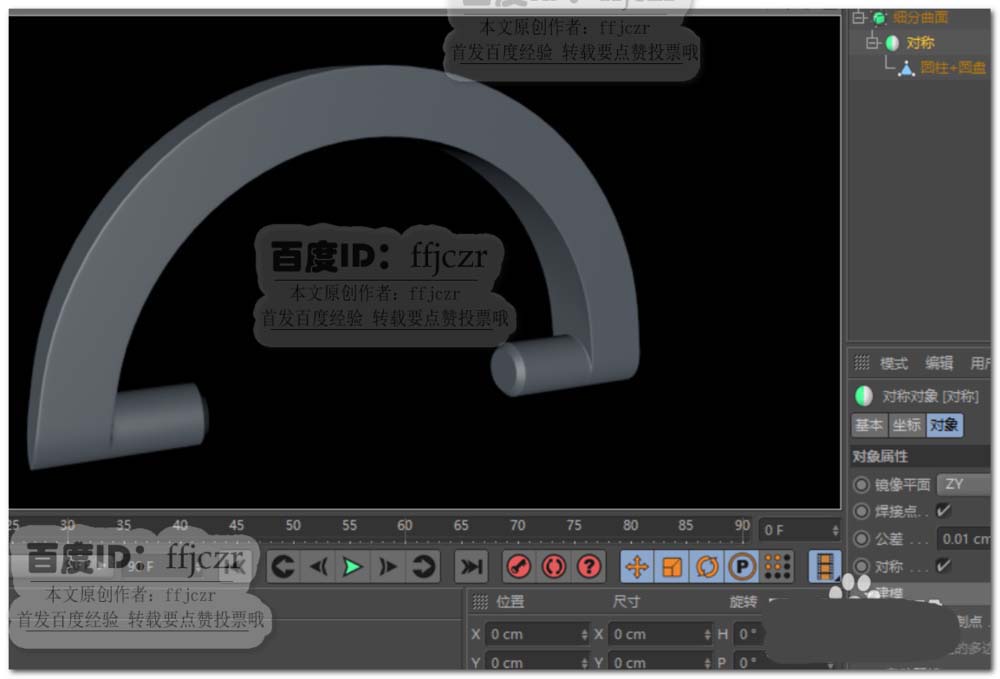Collapse the 对称 tree node
This screenshot has height=679, width=1000.
(x=872, y=43)
